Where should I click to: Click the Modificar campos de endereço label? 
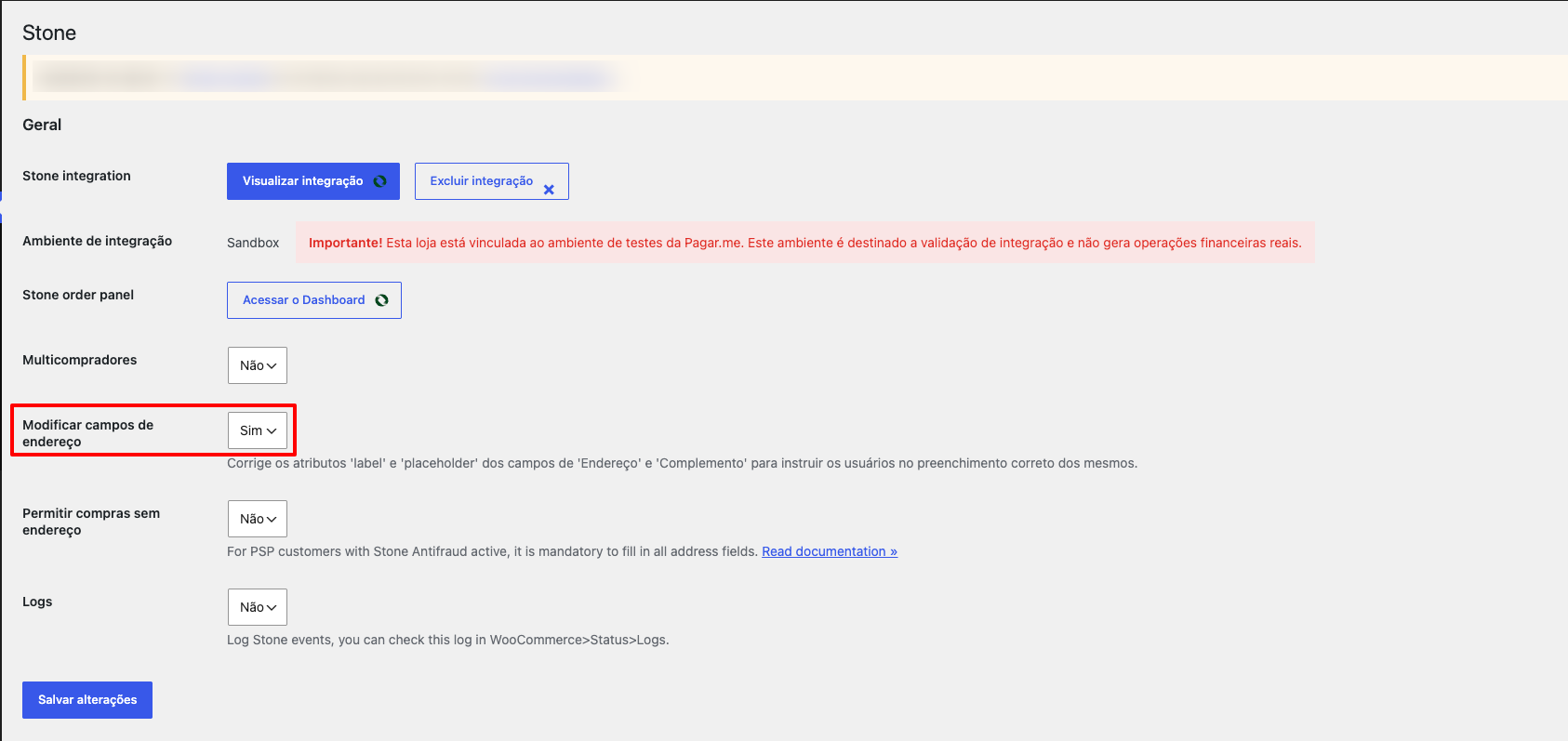(x=88, y=433)
